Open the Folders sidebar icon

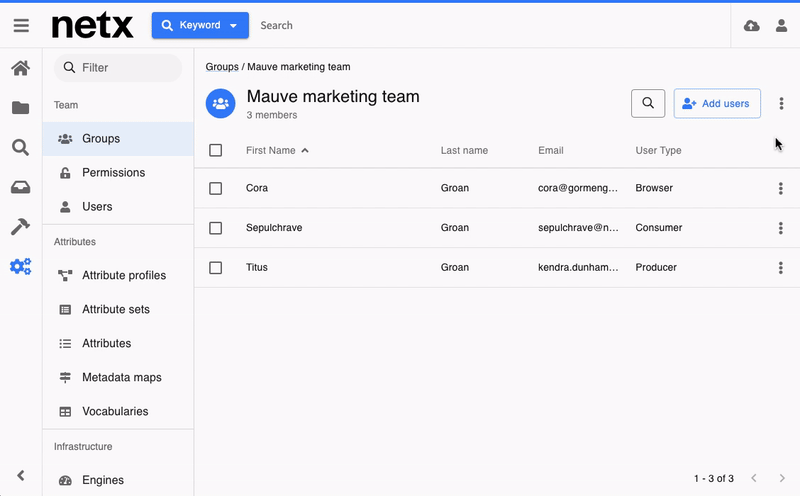[x=20, y=108]
